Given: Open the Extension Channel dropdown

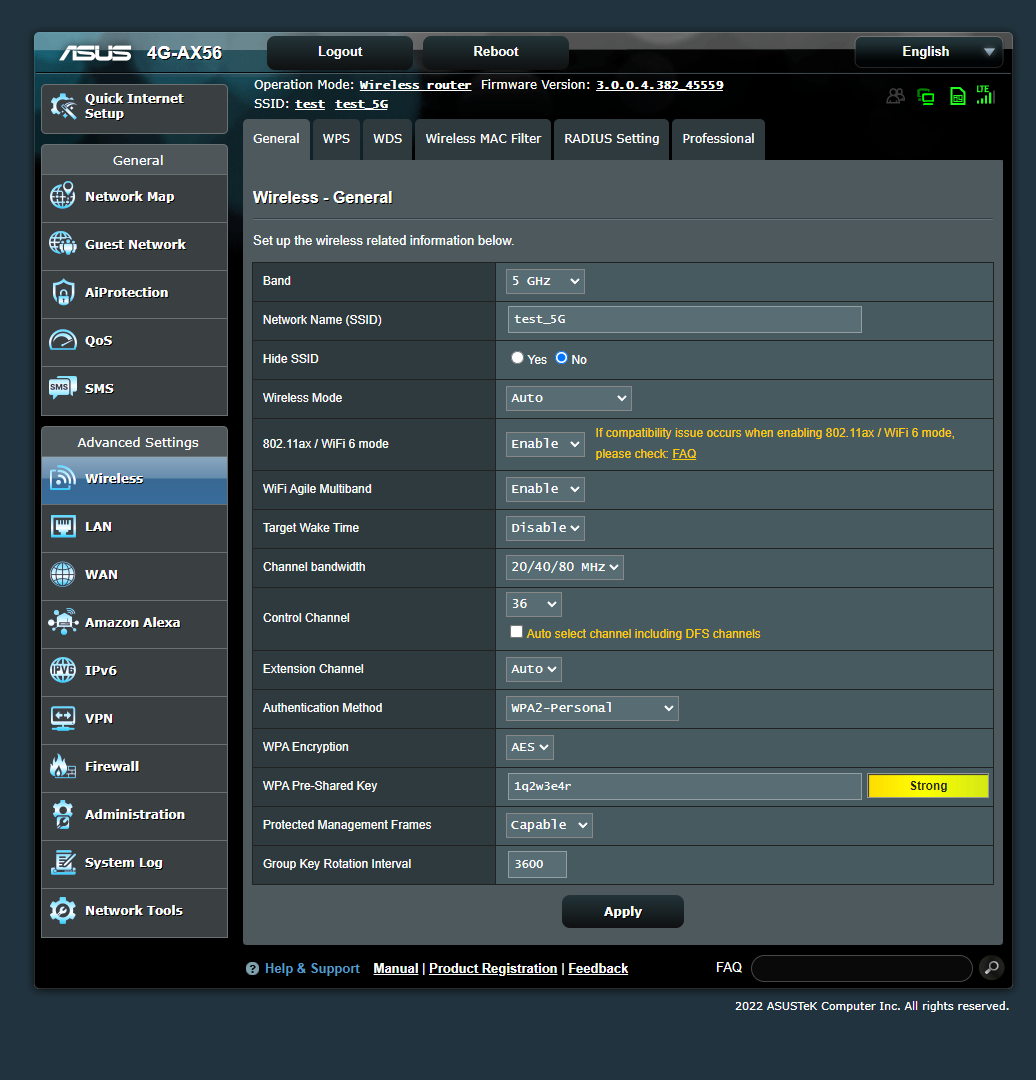Looking at the screenshot, I should [x=533, y=669].
